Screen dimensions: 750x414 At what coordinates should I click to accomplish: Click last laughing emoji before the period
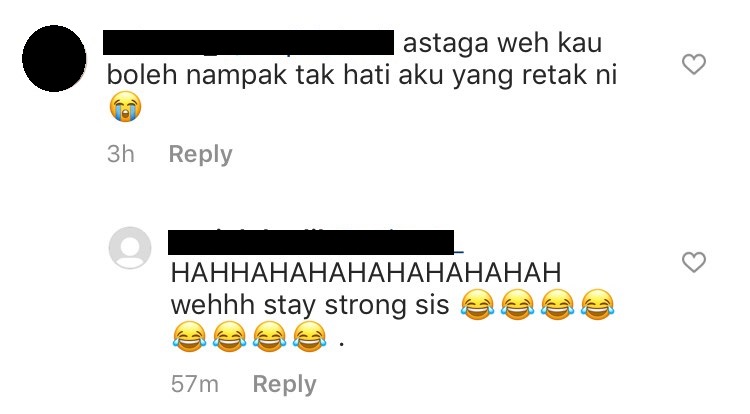[309, 337]
